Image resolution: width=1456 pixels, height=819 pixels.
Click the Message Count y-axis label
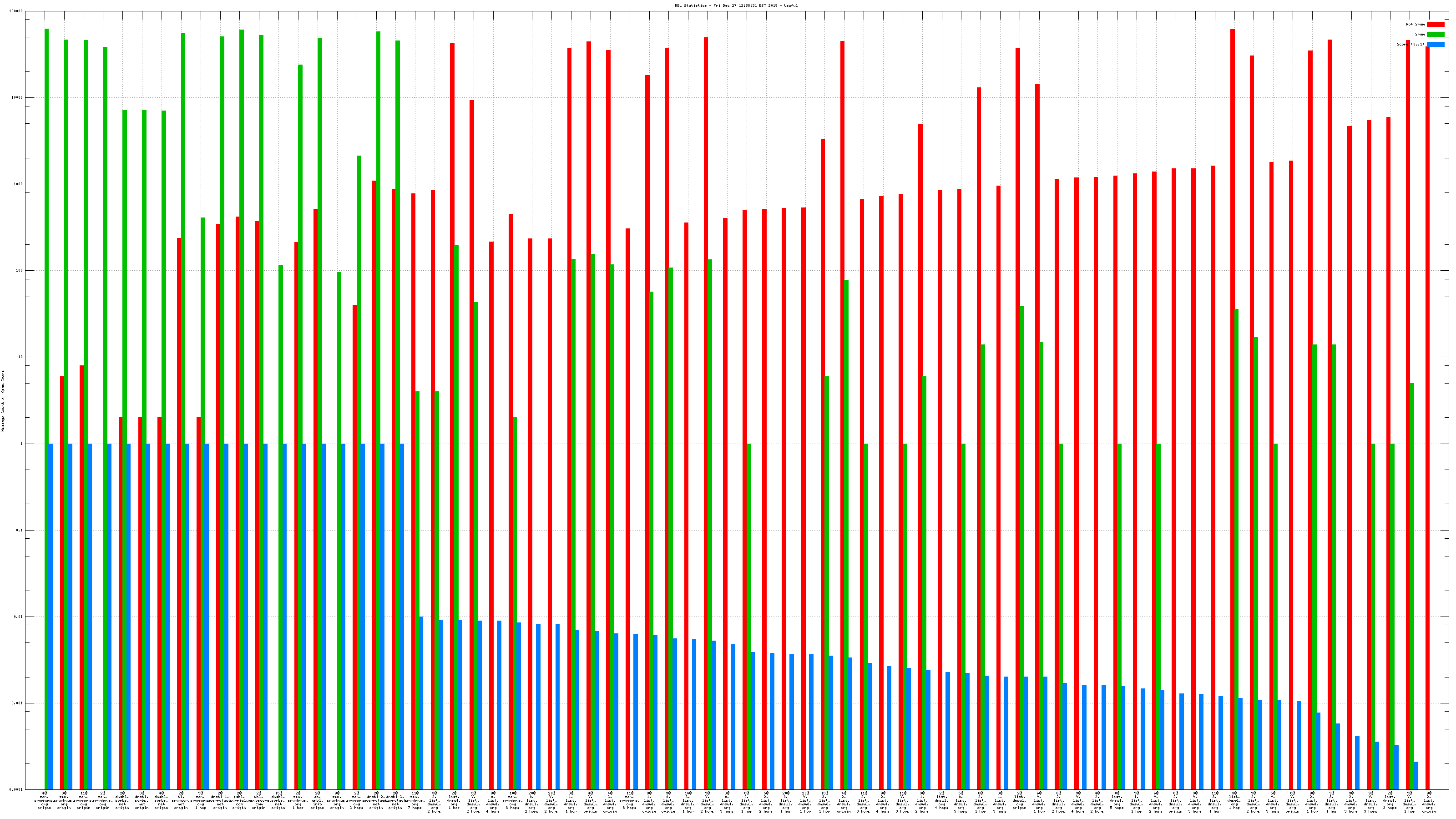3,401
